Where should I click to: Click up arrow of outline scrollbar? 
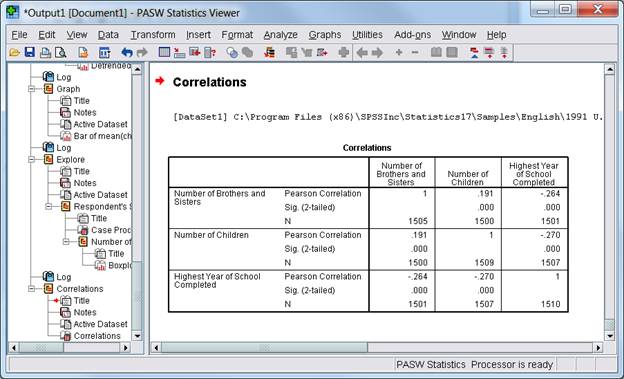pos(137,69)
